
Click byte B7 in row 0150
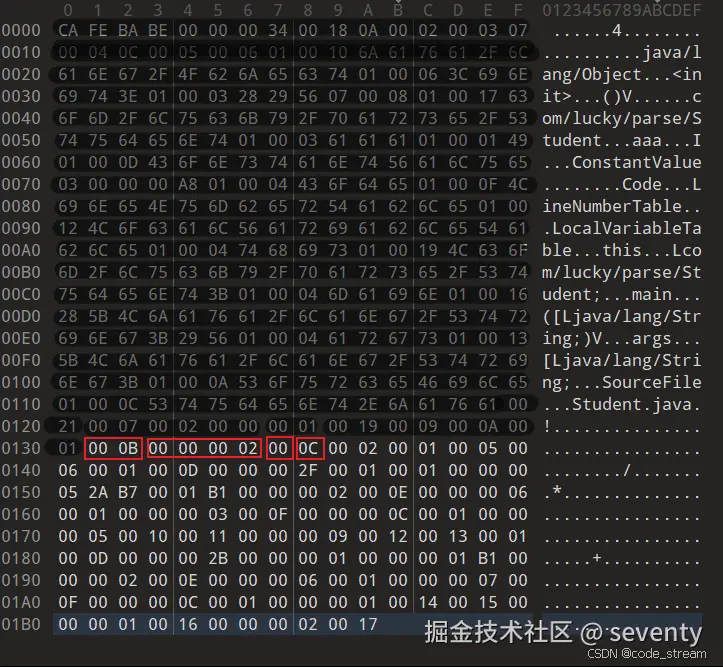coord(128,492)
